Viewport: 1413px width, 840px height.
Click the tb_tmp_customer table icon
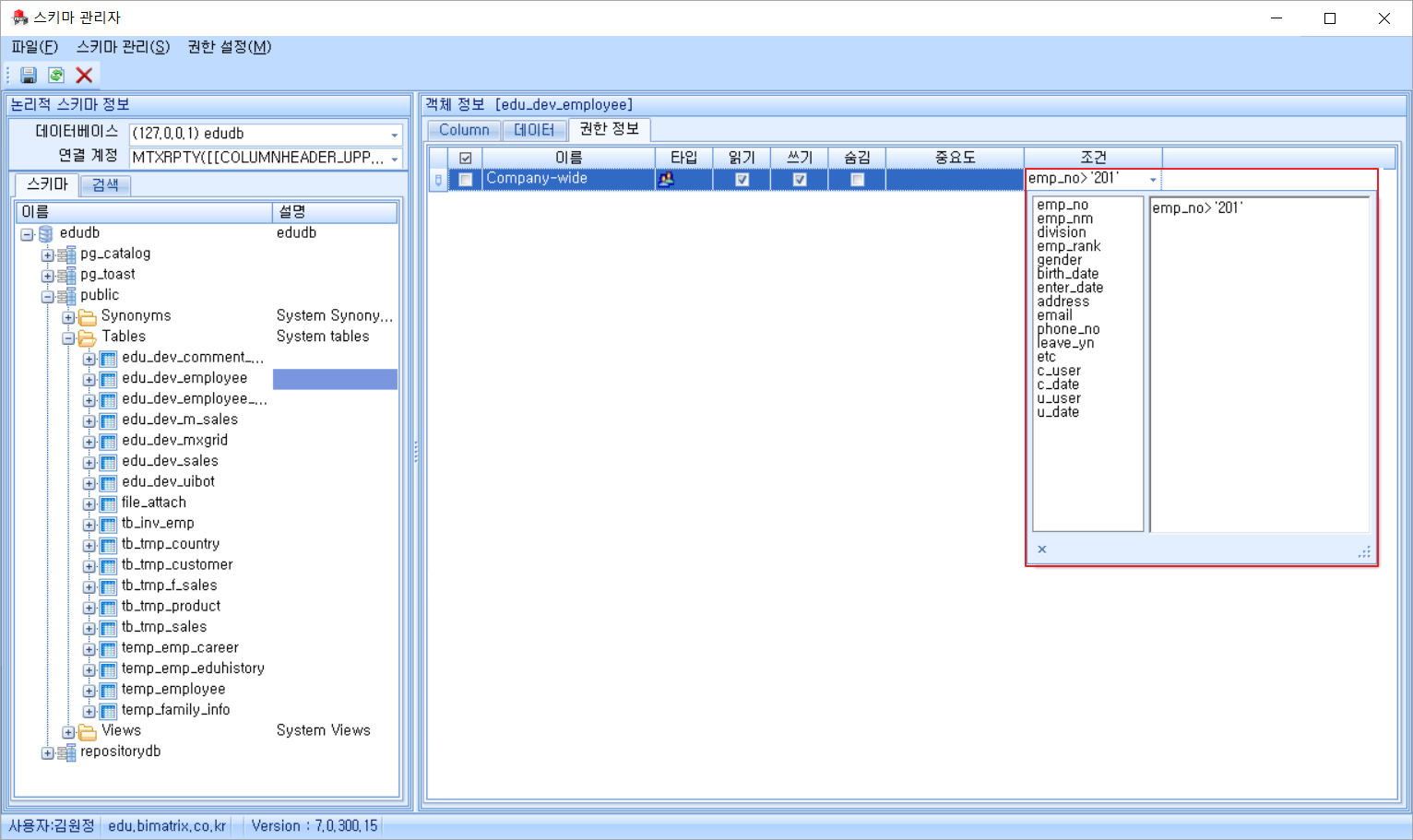click(108, 566)
